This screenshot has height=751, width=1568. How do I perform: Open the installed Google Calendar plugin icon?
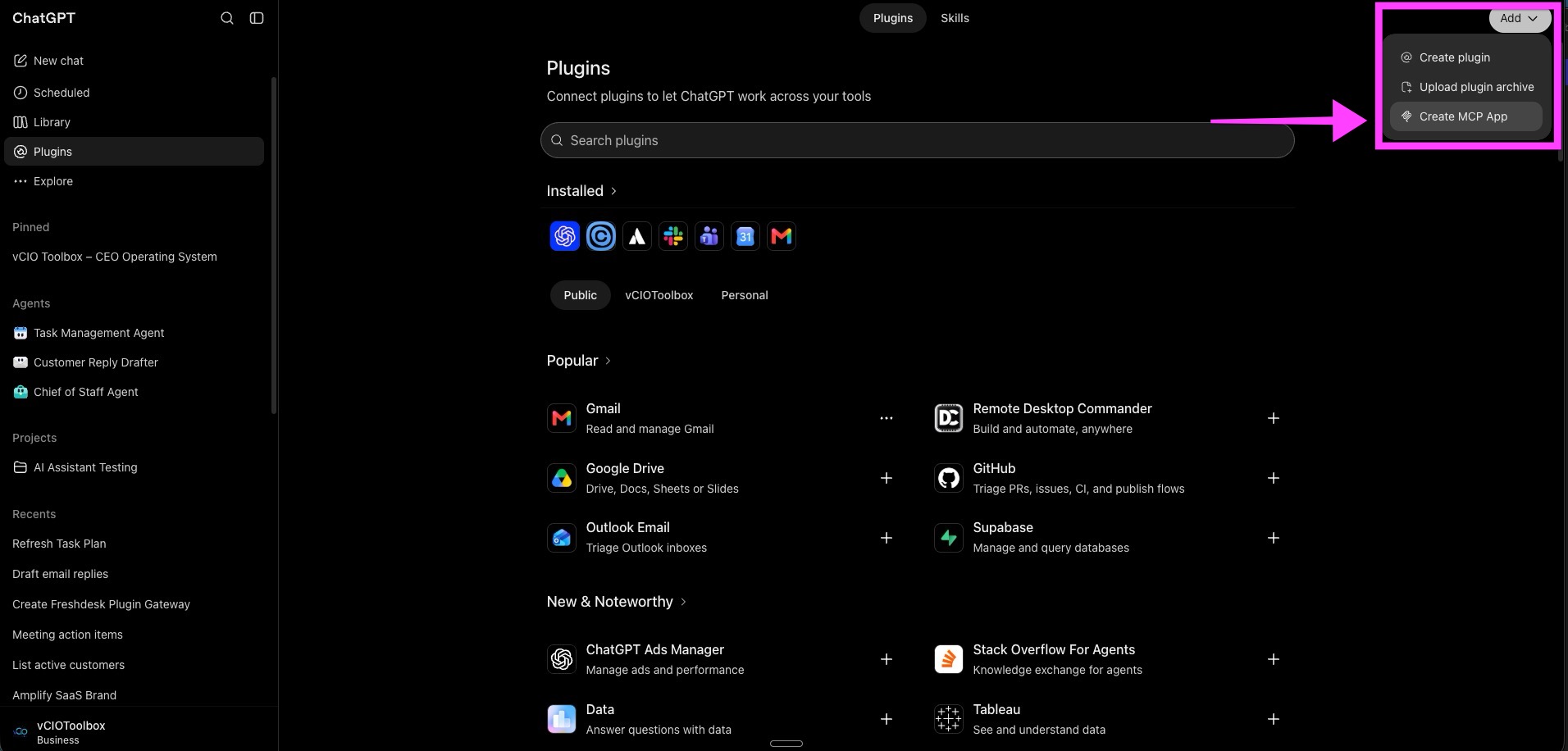pos(745,236)
